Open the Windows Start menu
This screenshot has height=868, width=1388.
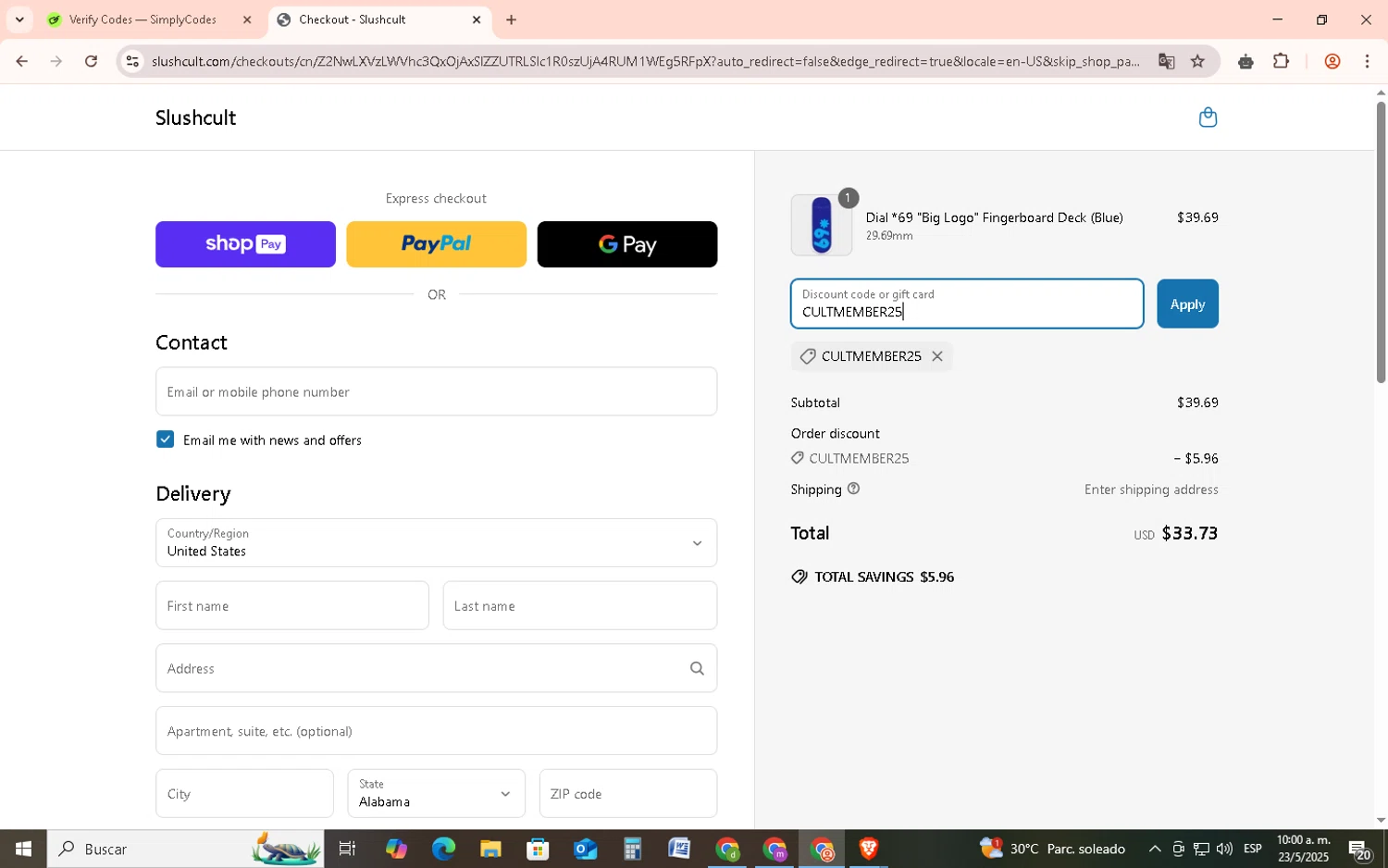pyautogui.click(x=23, y=849)
